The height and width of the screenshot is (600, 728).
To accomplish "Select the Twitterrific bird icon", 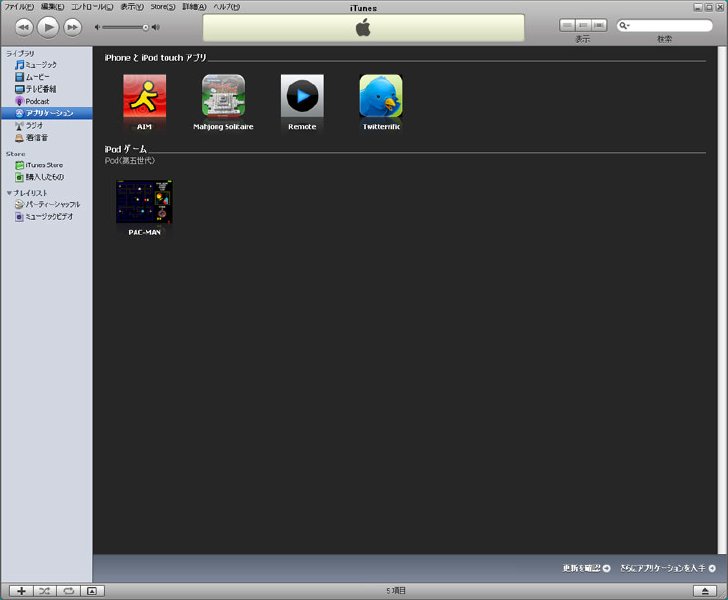I will click(381, 96).
